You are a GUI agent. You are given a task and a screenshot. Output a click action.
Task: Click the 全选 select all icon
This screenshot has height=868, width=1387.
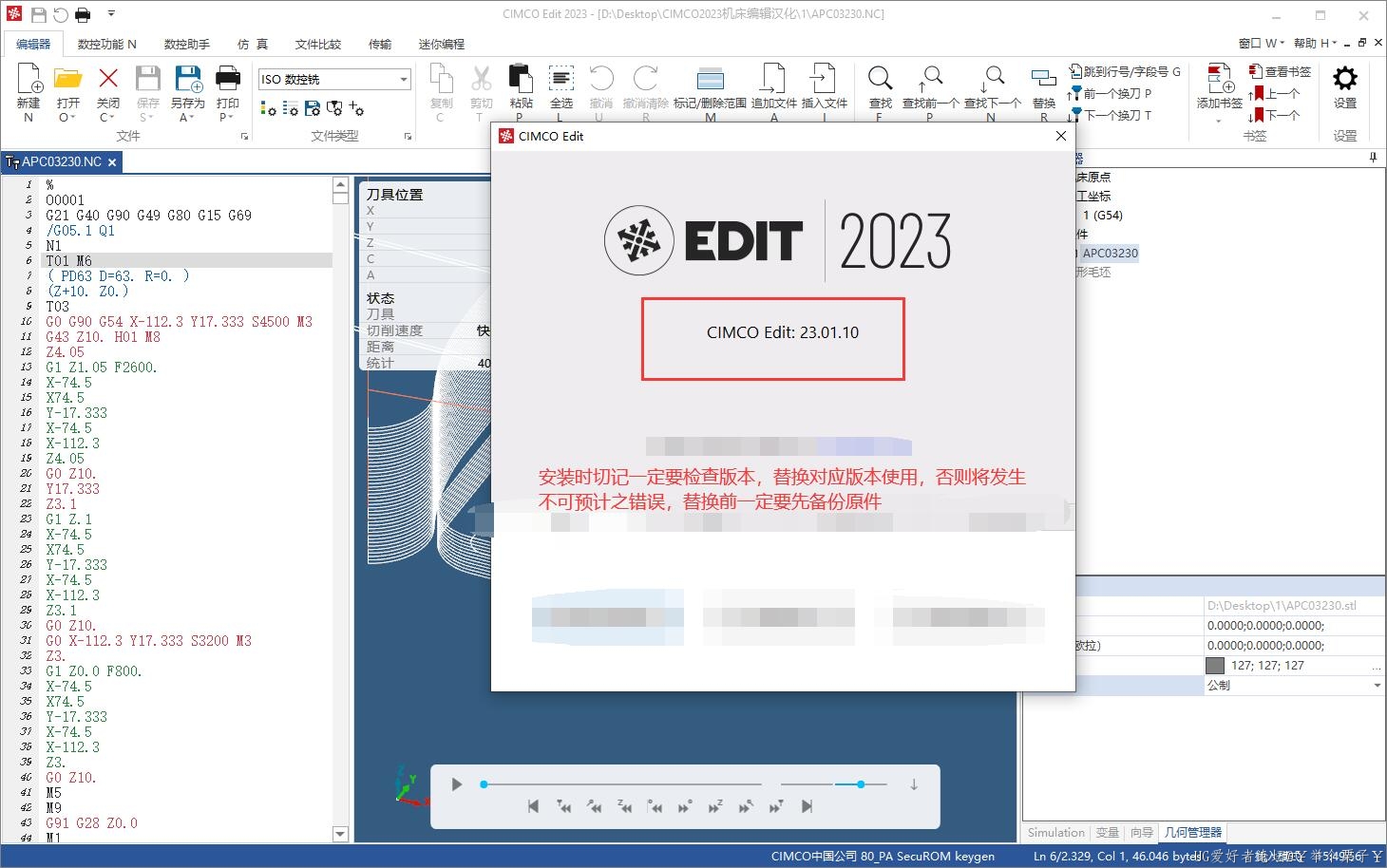click(561, 78)
